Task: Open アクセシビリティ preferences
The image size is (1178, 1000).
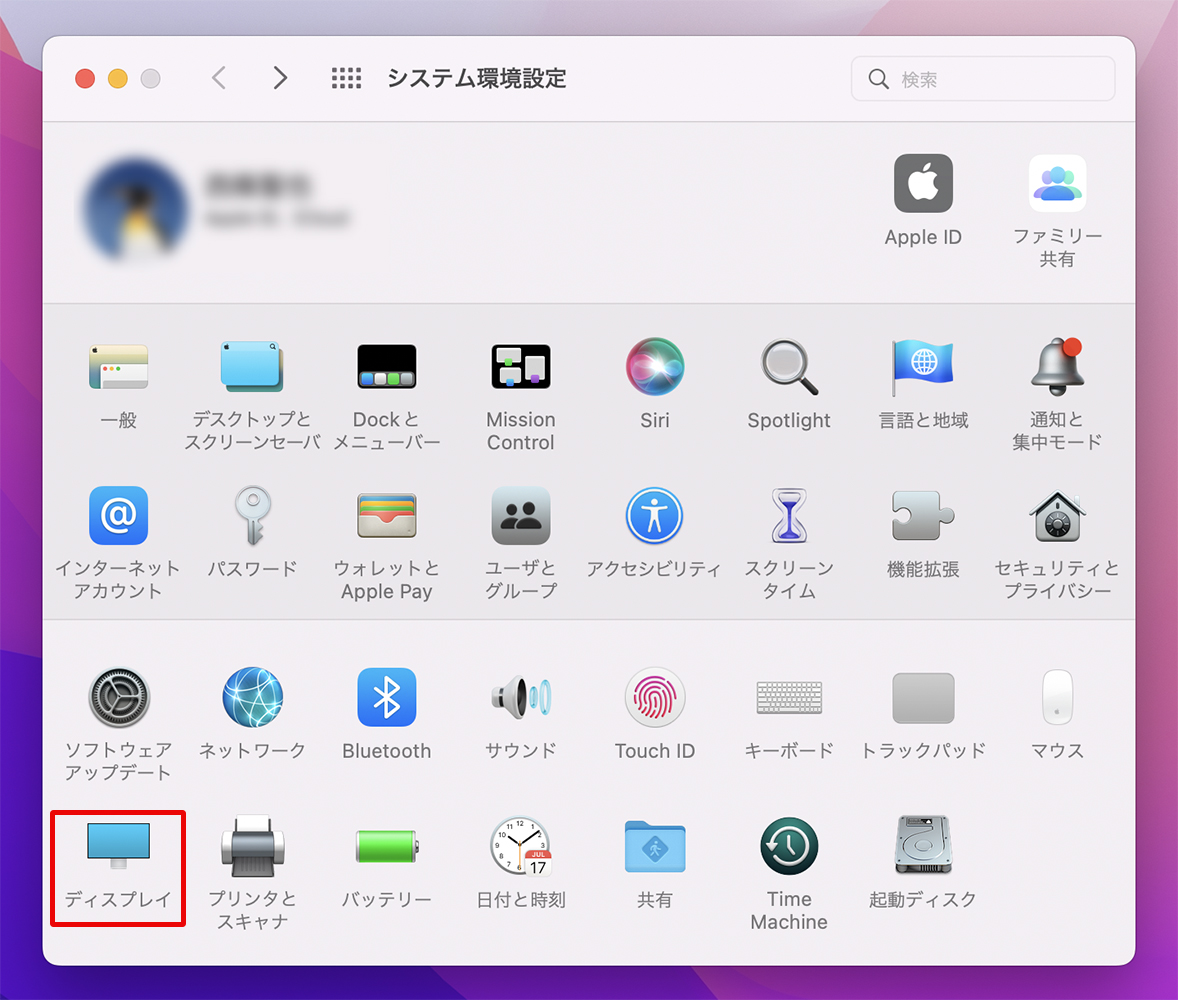Action: [x=655, y=515]
